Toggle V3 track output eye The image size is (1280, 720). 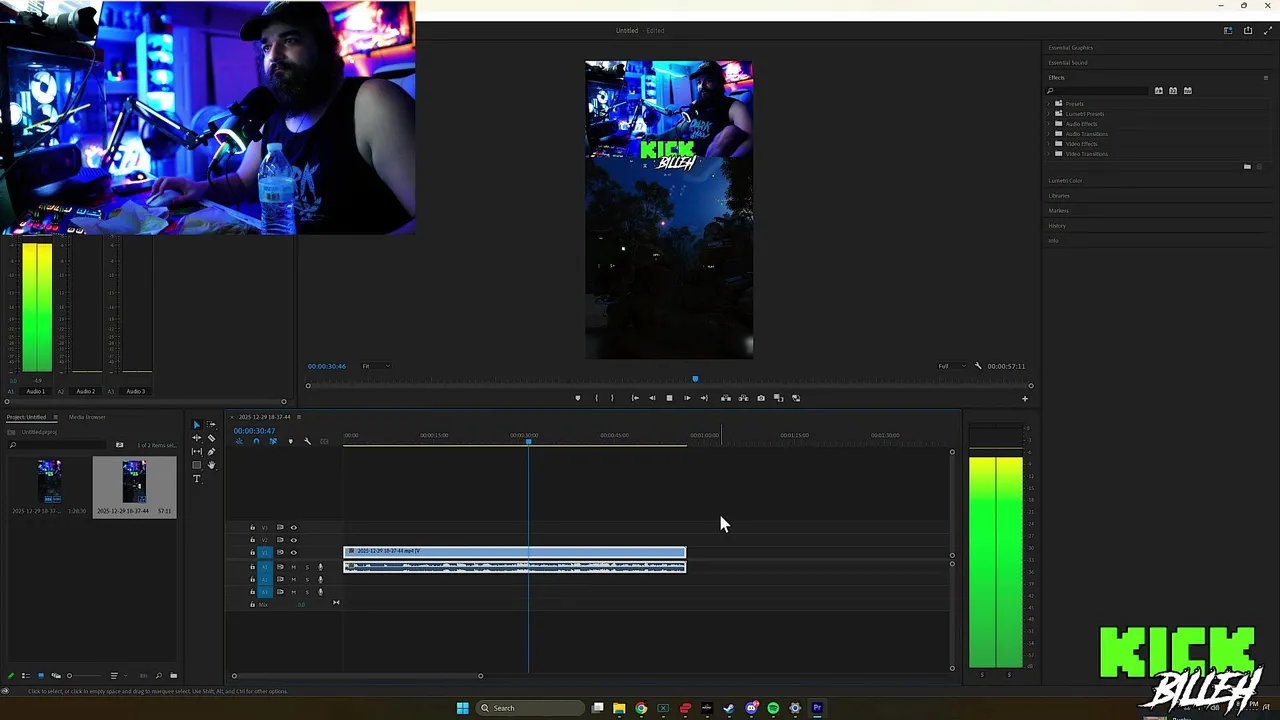pyautogui.click(x=294, y=528)
